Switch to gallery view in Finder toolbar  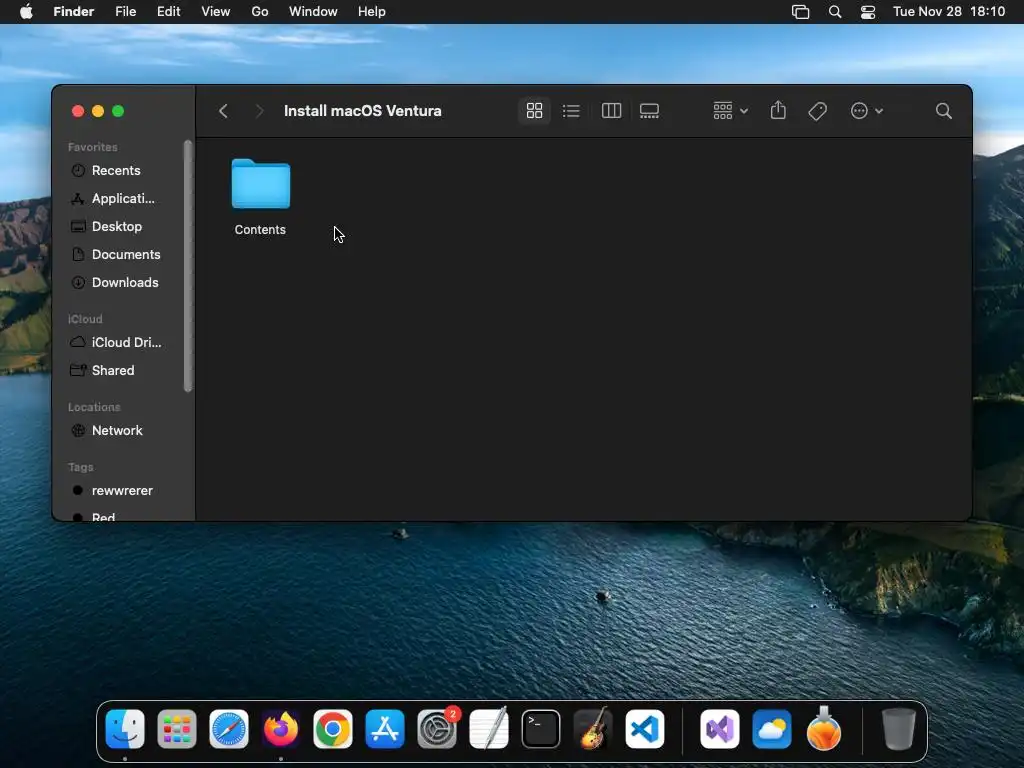(x=649, y=111)
